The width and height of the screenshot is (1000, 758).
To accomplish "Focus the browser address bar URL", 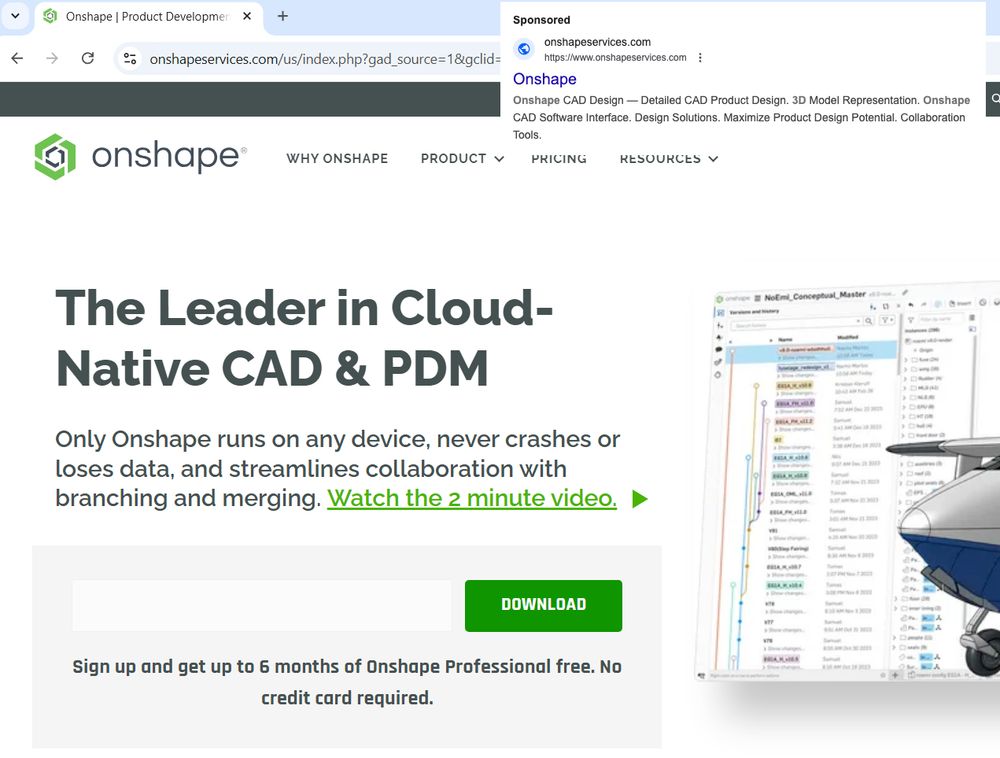I will click(324, 59).
